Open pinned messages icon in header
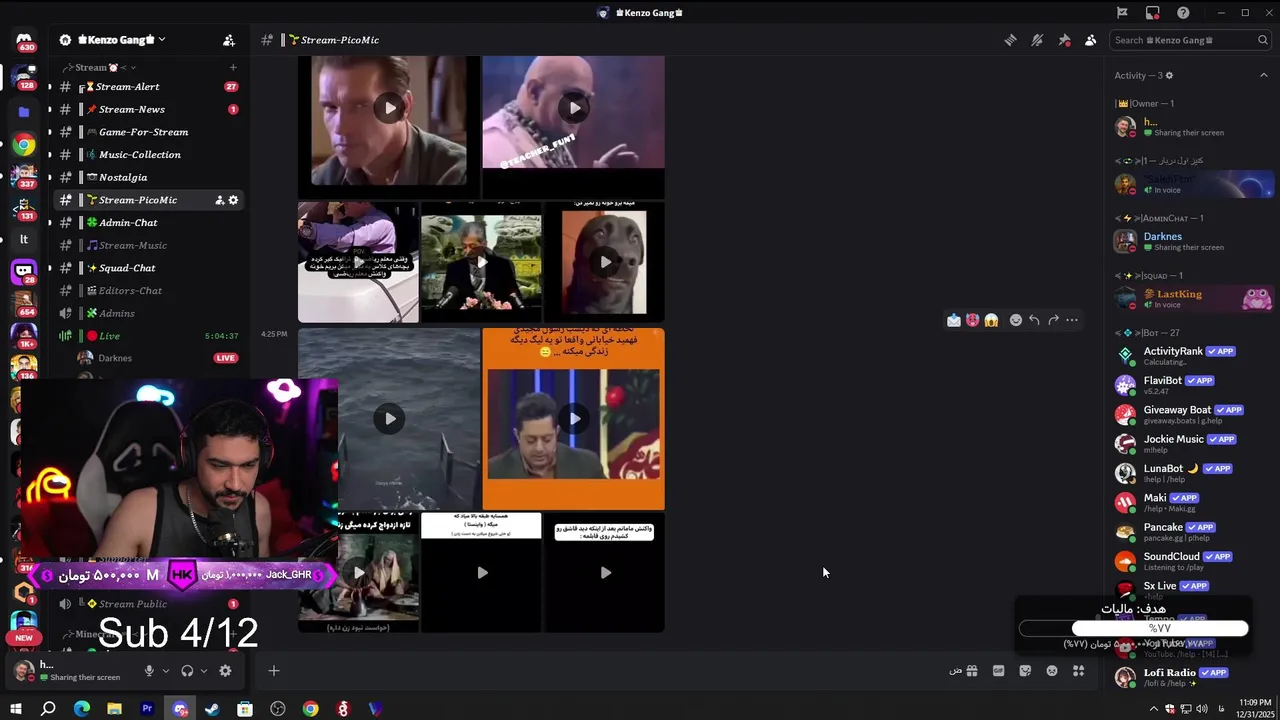Screen dimensions: 1280x720 [1064, 40]
